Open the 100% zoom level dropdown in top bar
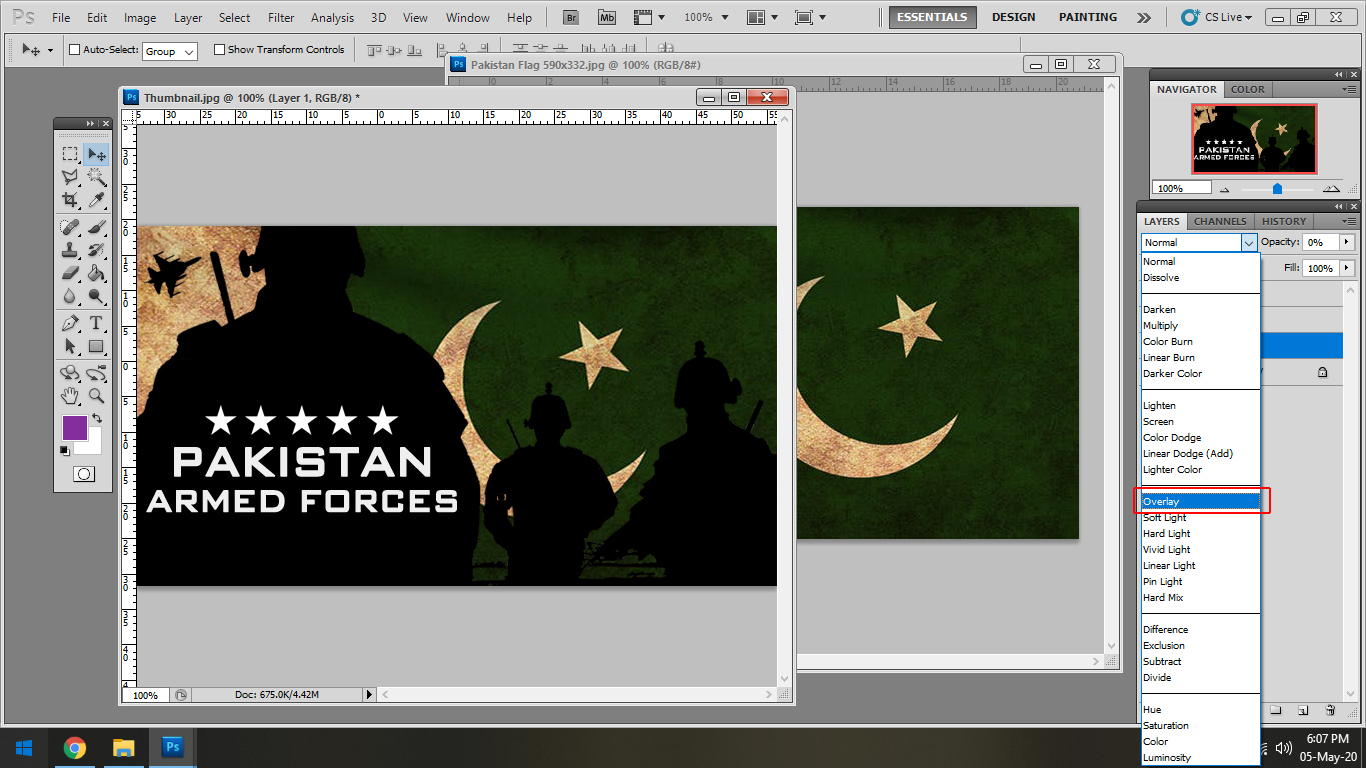The image size is (1366, 768). click(707, 17)
